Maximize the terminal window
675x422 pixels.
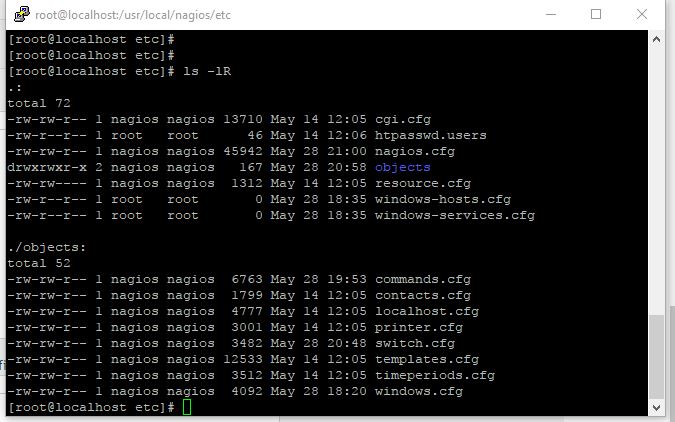tap(596, 14)
